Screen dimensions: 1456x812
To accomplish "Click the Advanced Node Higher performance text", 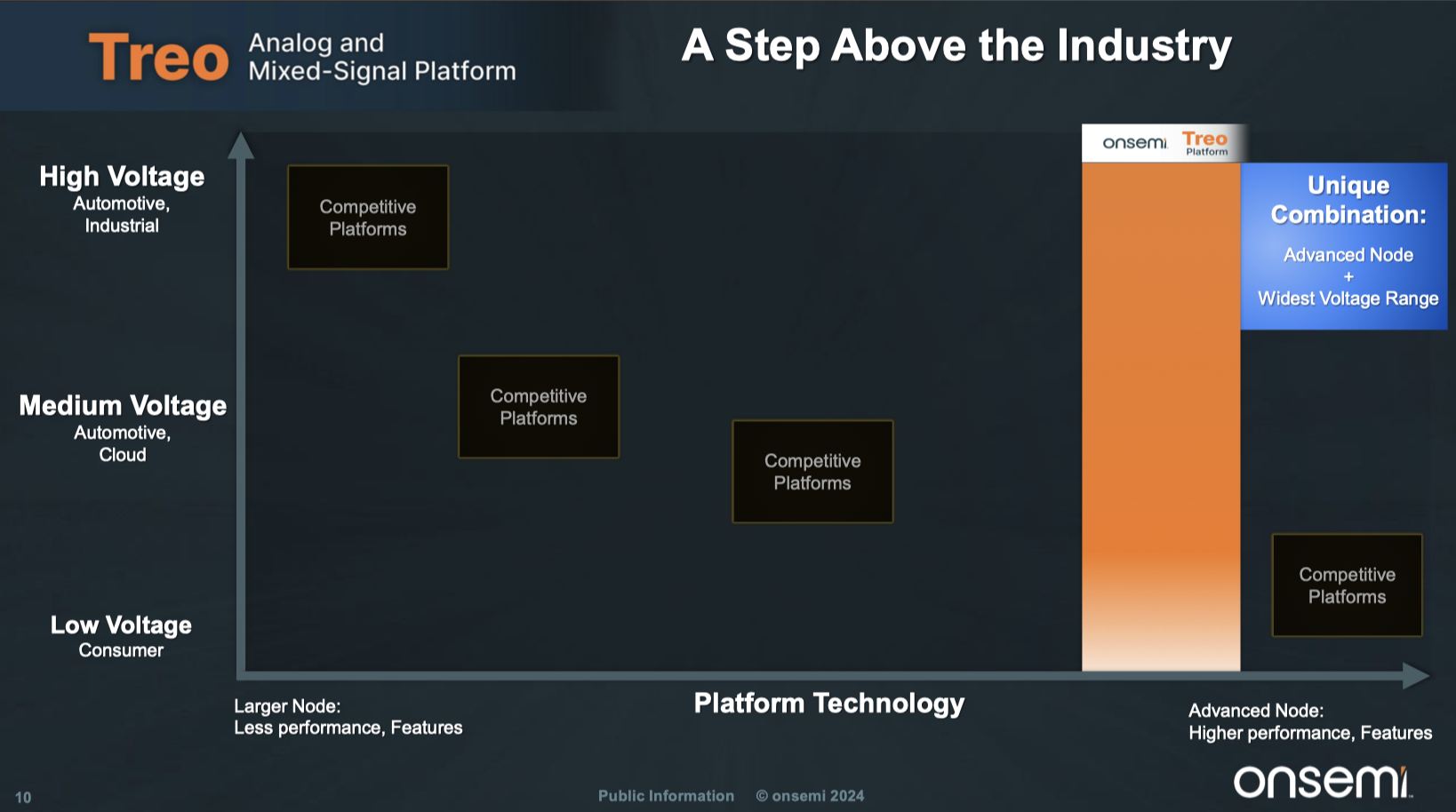I will 1309,721.
